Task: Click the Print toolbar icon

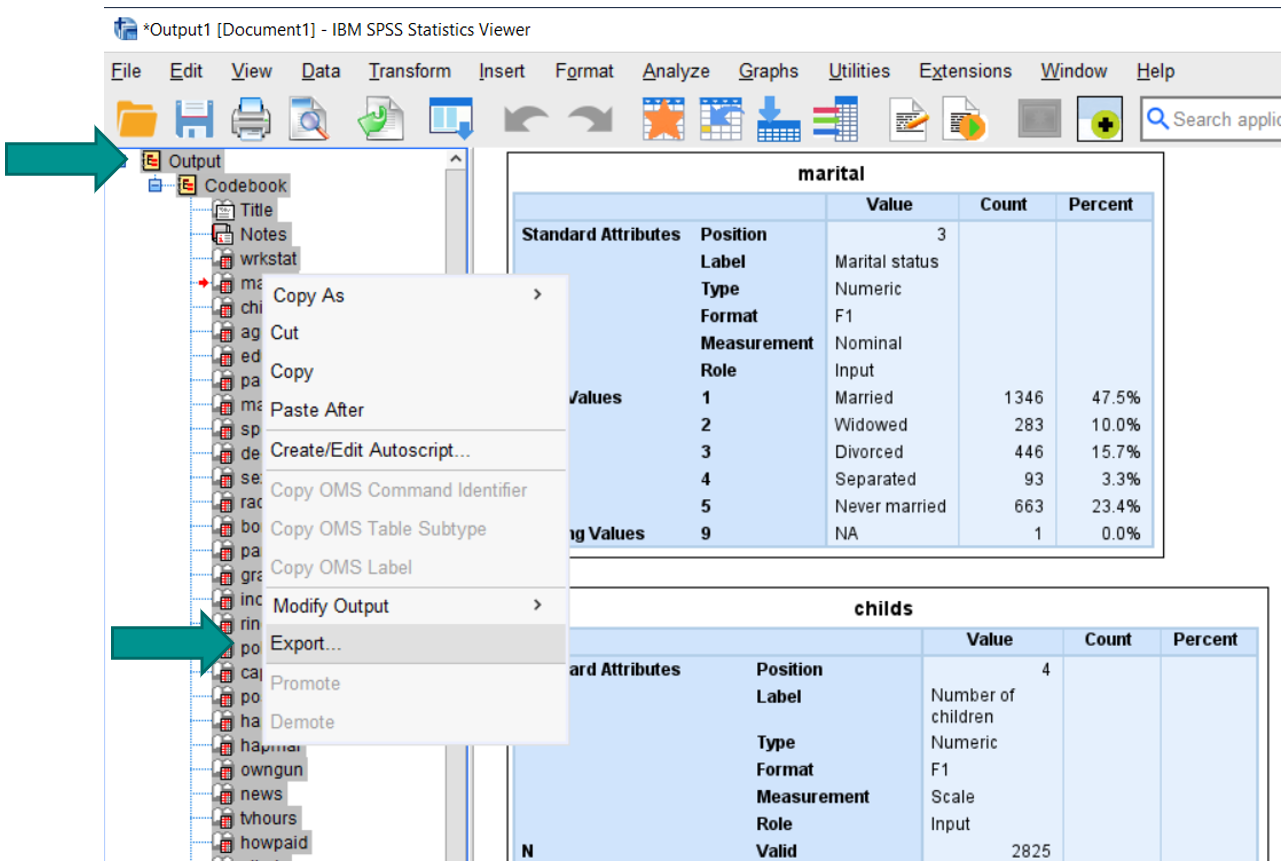Action: (251, 118)
